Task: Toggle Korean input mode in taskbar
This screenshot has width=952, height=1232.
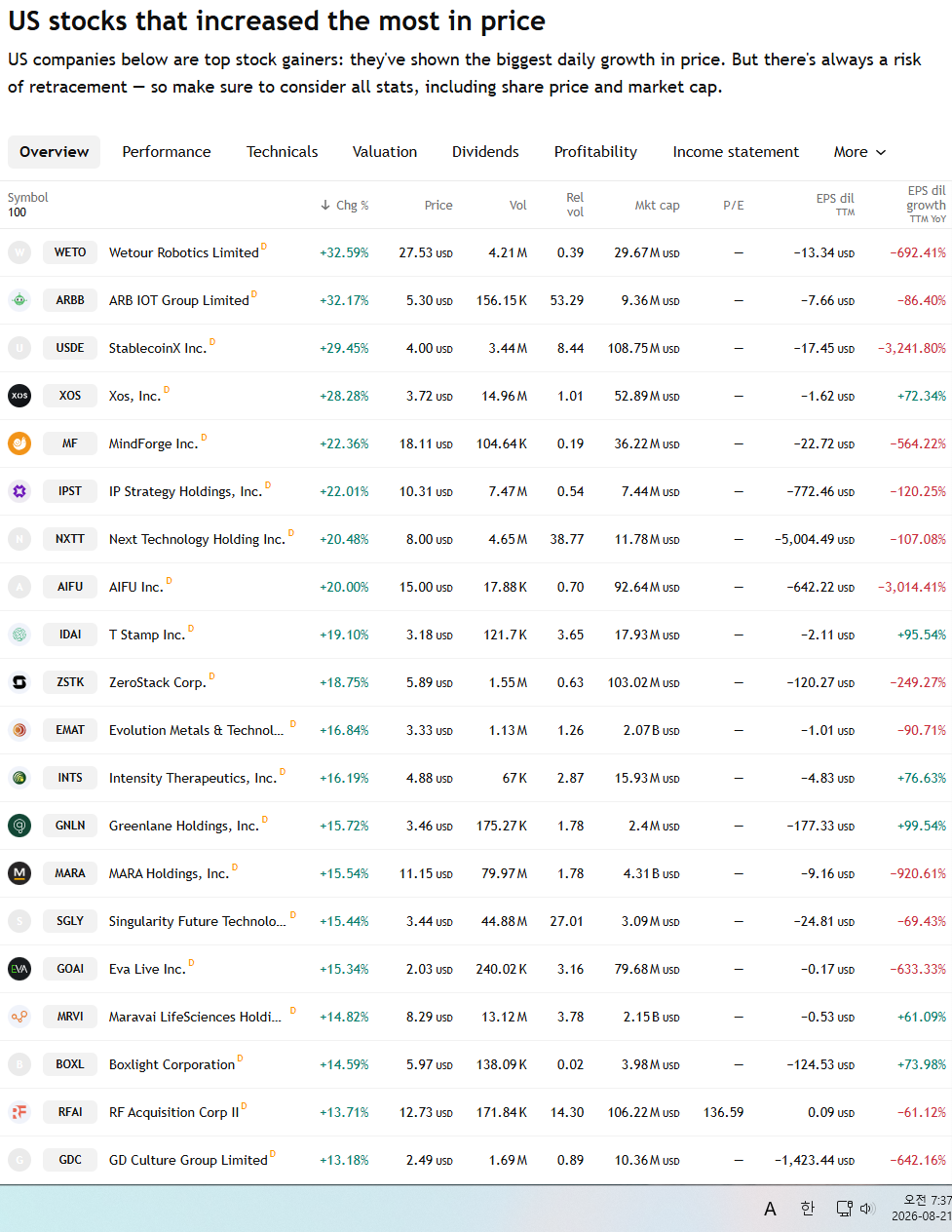Action: click(807, 1209)
